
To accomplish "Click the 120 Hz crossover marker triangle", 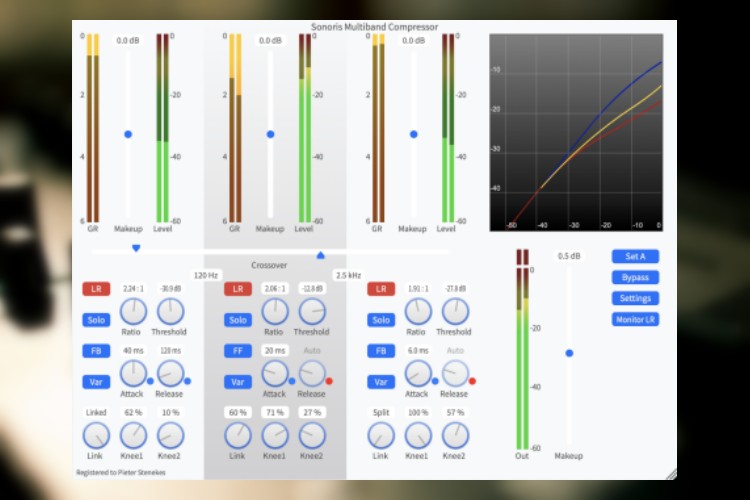I will tap(136, 248).
